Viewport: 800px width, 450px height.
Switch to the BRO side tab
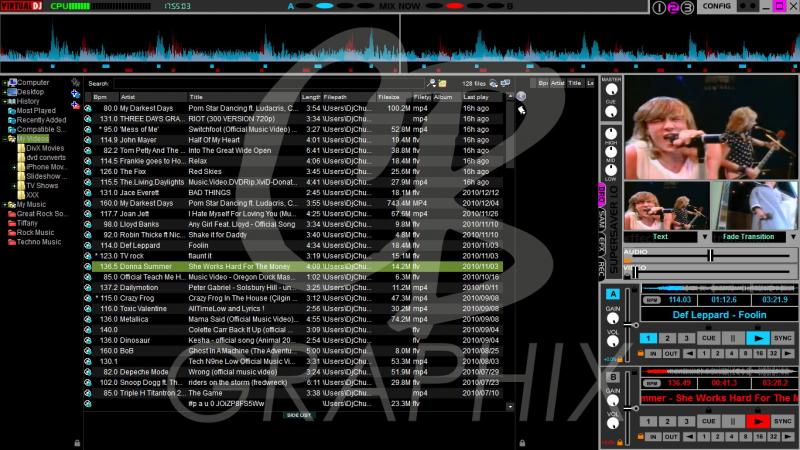coord(602,195)
